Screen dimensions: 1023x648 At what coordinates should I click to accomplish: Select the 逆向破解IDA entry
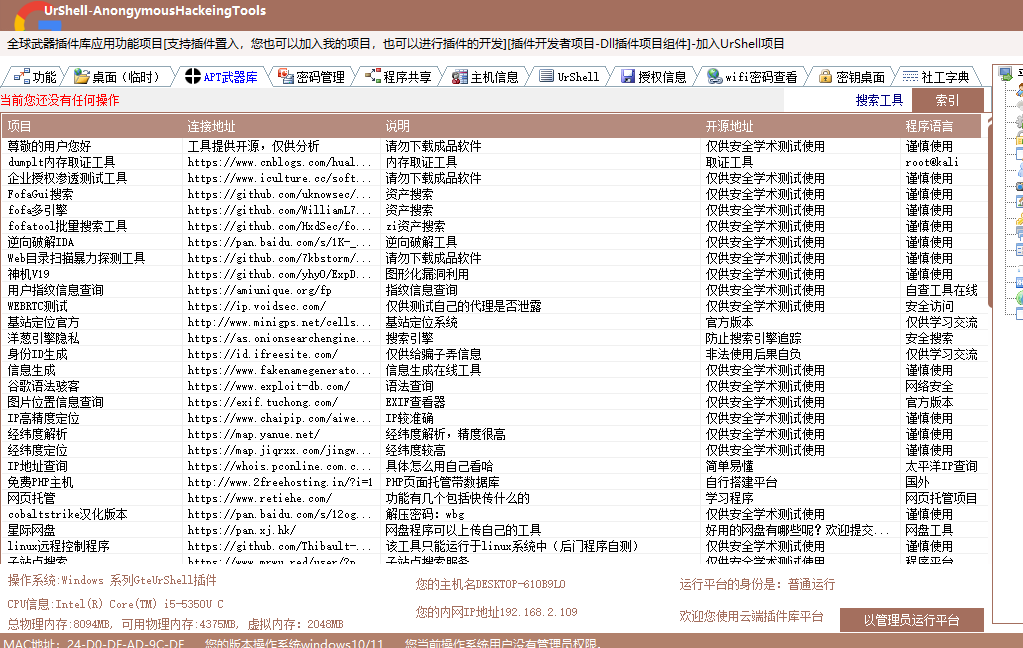[x=494, y=242]
